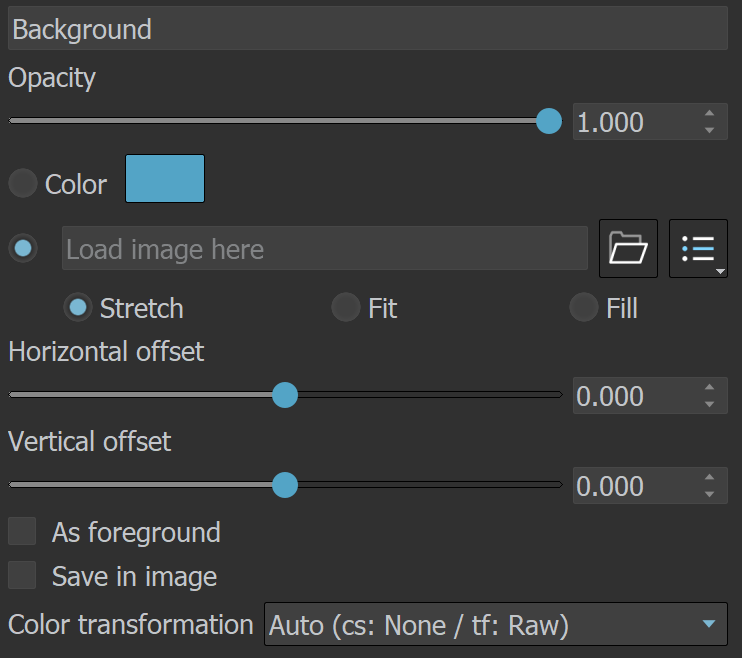Enable the Save in image checkbox

pyautogui.click(x=22, y=575)
